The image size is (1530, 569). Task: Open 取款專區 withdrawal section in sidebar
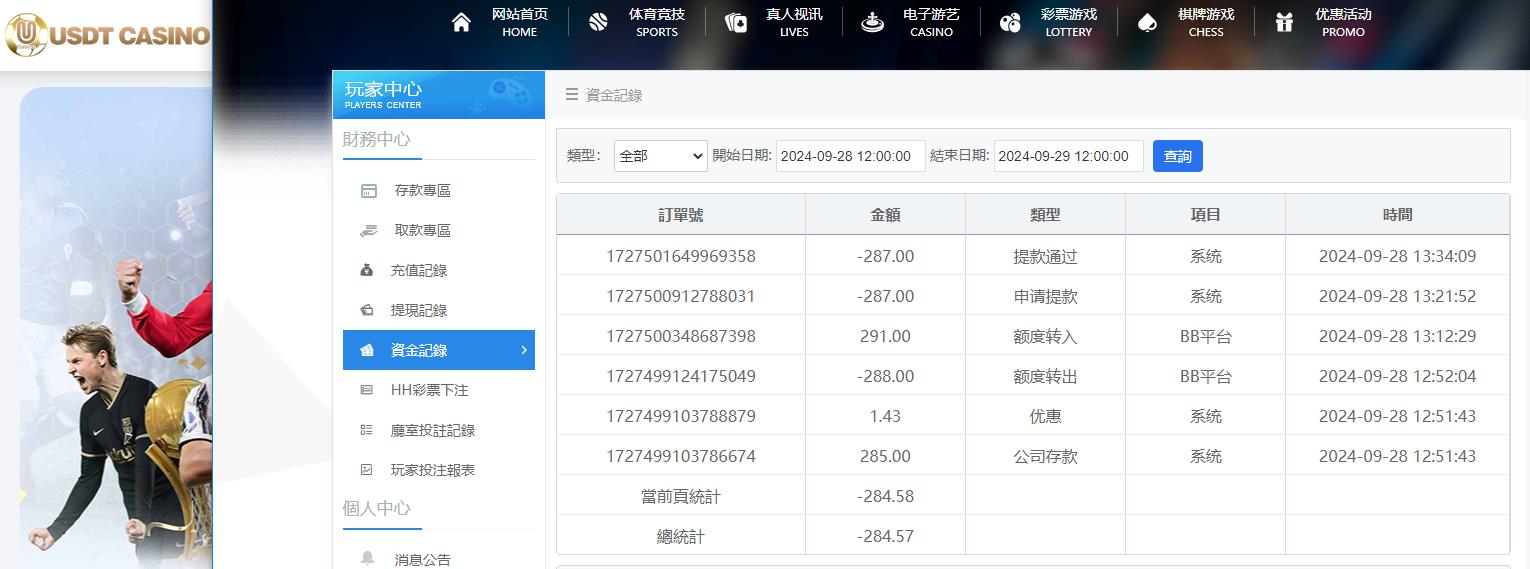click(x=422, y=231)
